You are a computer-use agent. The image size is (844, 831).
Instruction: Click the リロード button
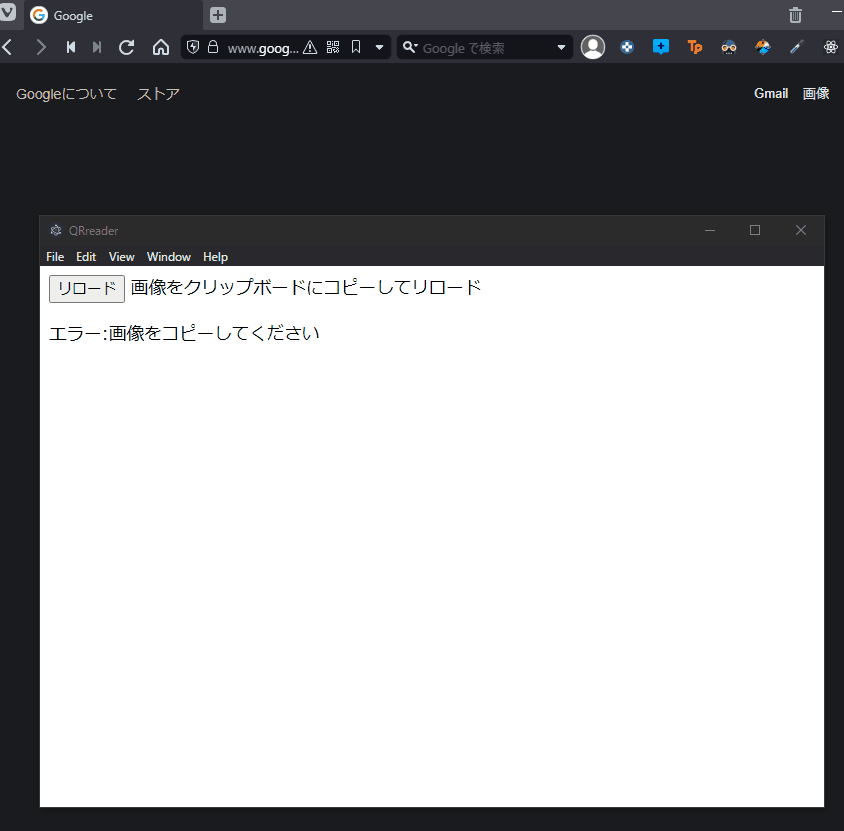click(x=87, y=288)
